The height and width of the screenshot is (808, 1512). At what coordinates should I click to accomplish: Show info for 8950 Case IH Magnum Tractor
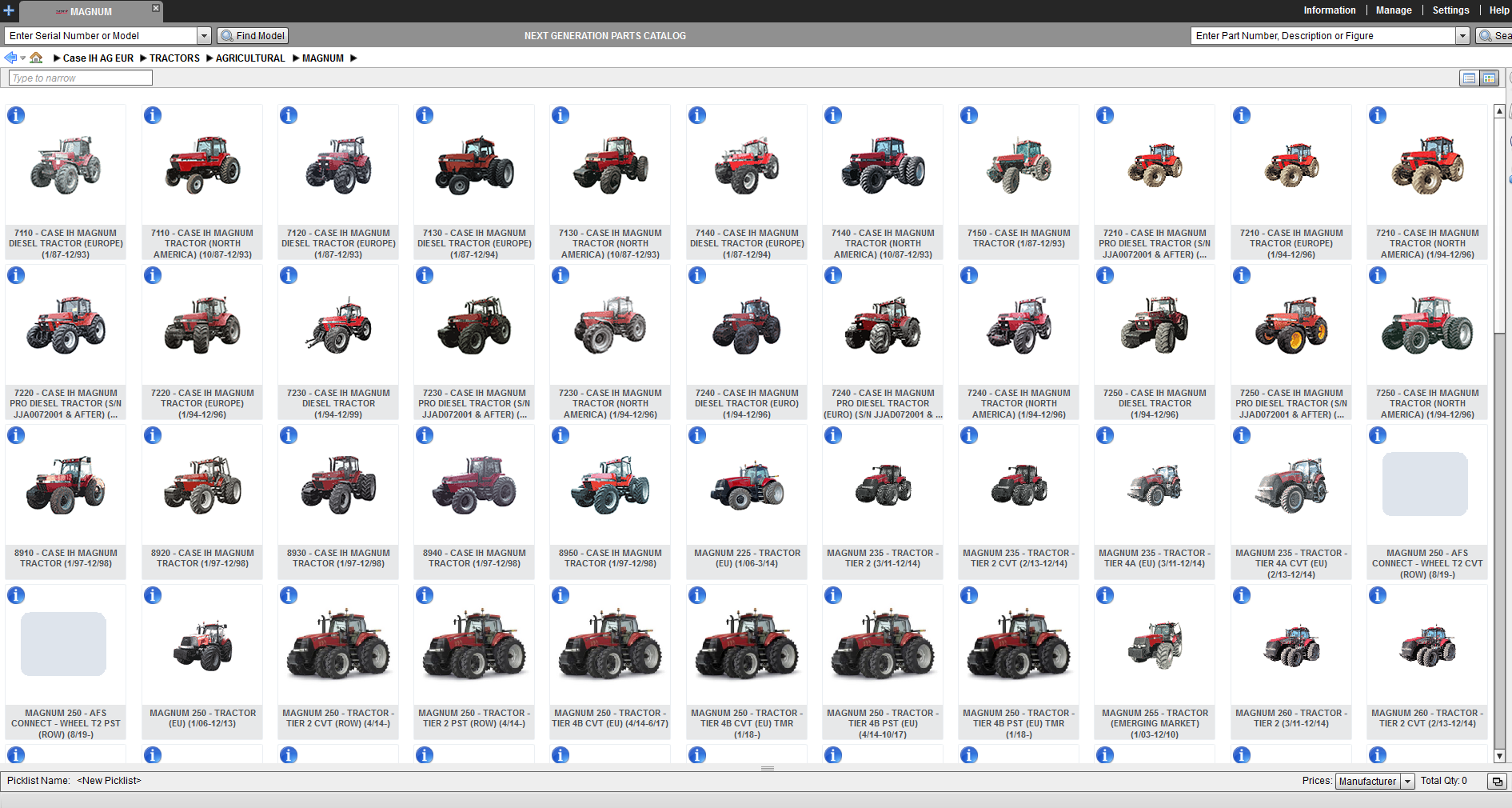[561, 435]
